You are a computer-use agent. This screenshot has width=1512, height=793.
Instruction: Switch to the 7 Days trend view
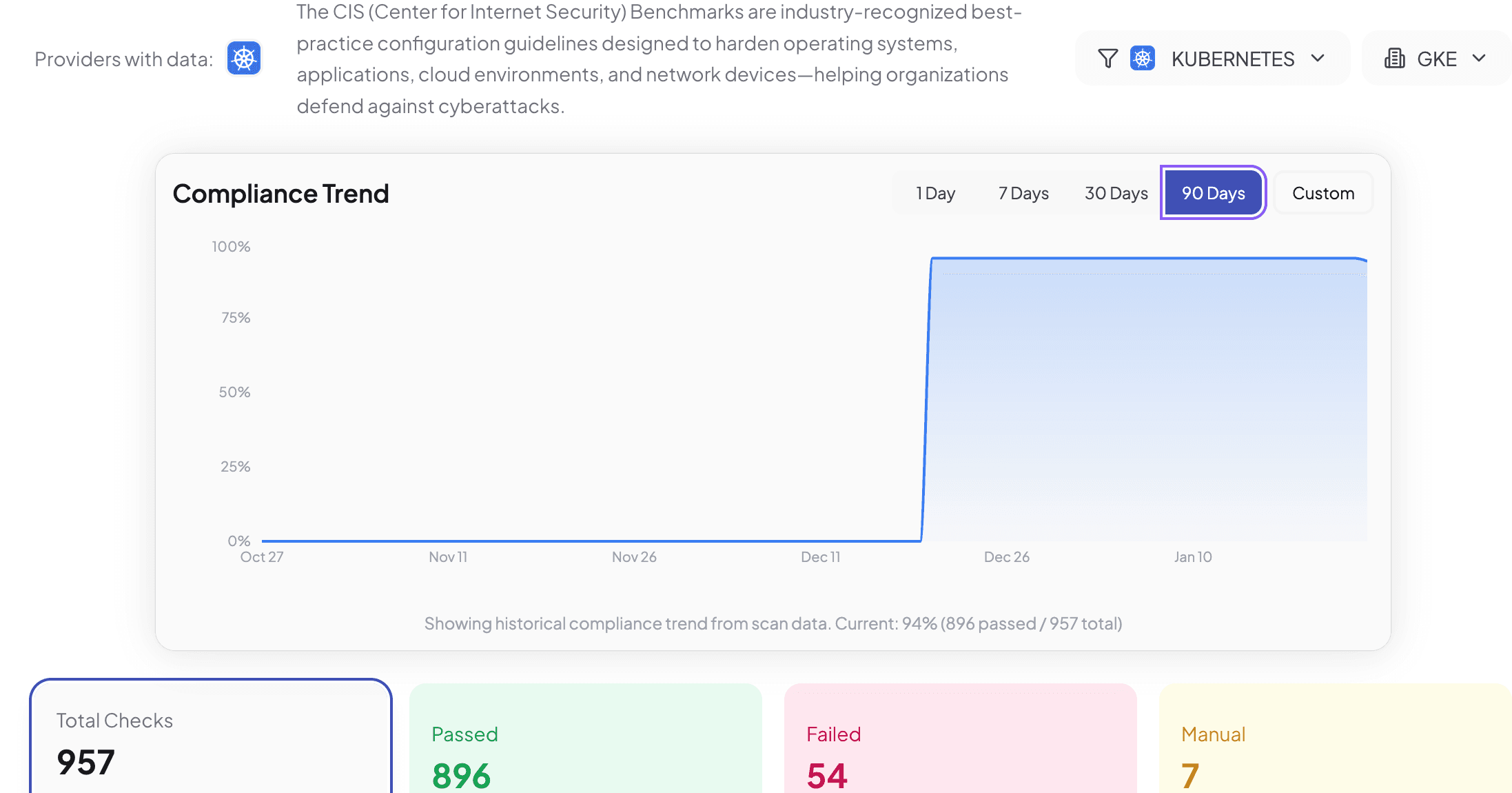[x=1023, y=193]
